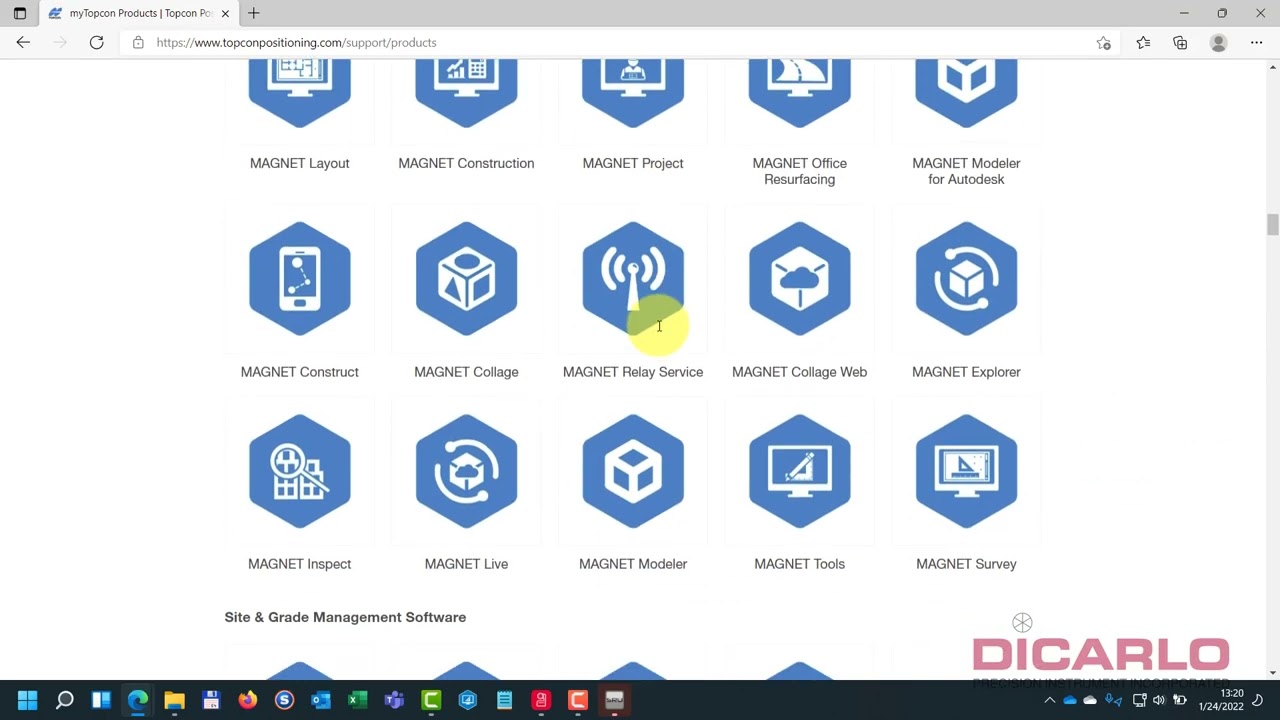Select the MAGNET Collage Web cloud icon
1280x720 pixels.
tap(800, 278)
